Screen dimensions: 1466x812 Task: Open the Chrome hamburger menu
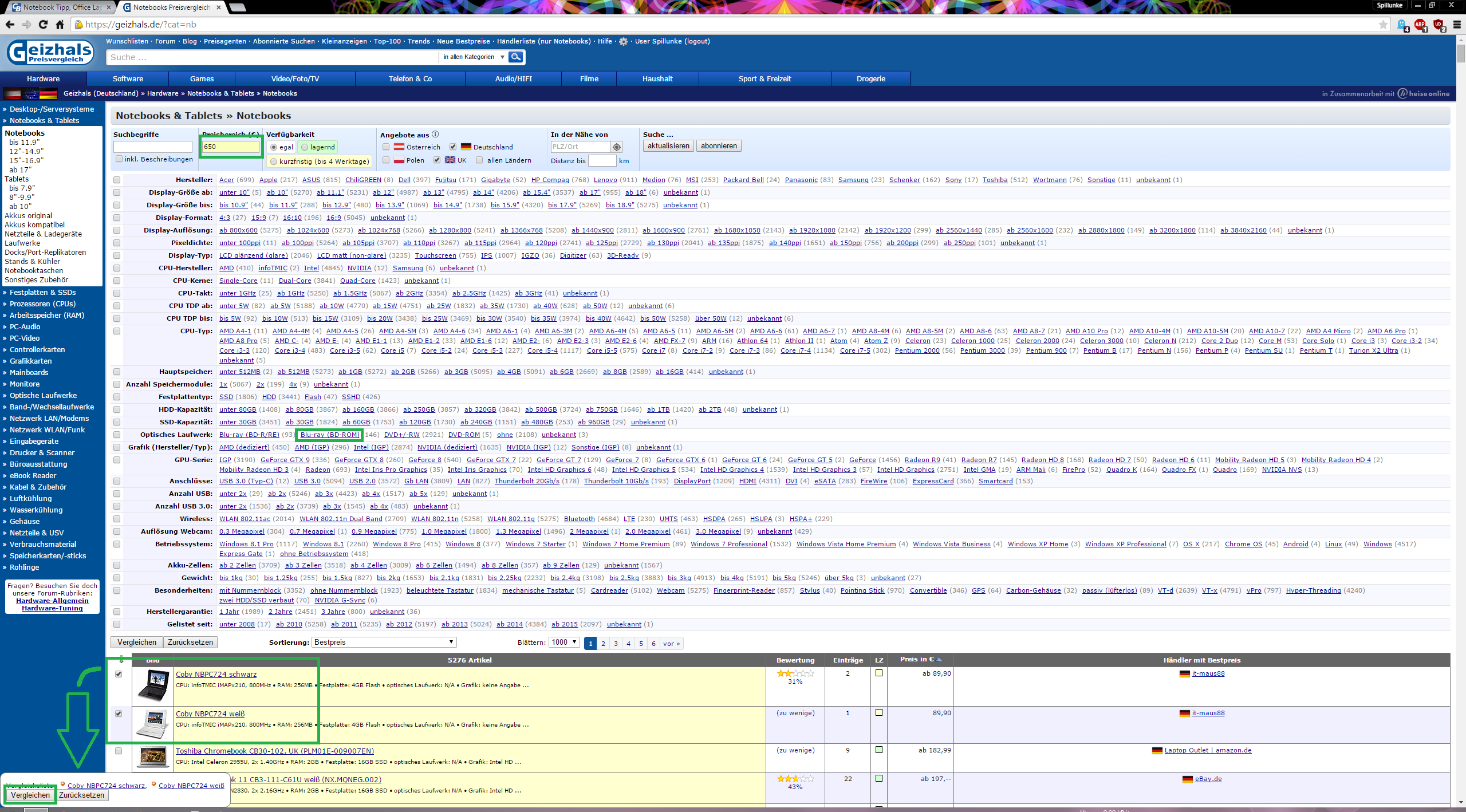click(1457, 25)
